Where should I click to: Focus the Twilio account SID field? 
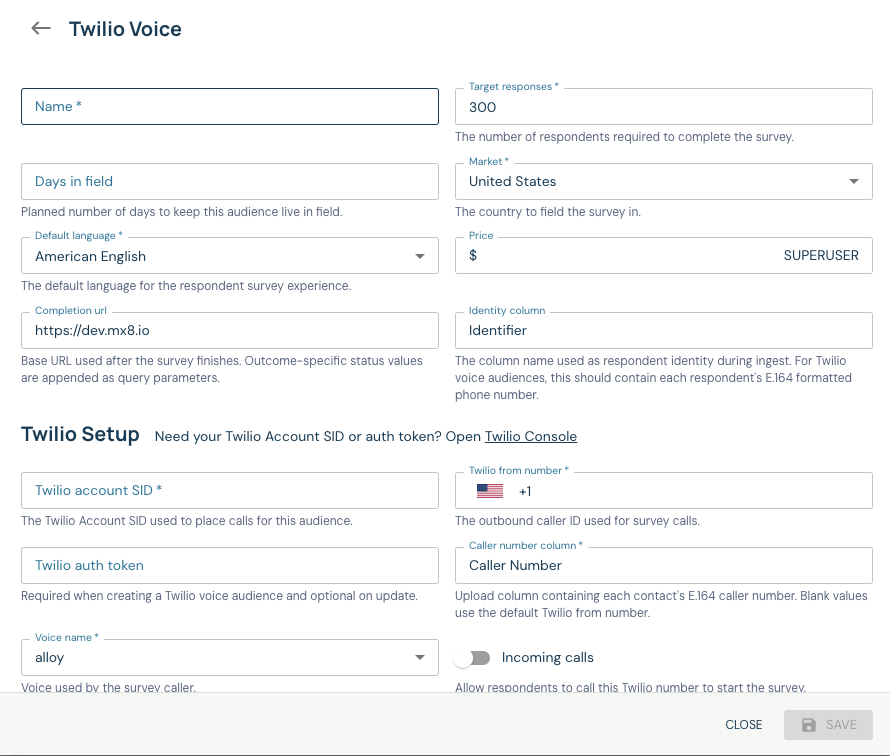pos(230,490)
